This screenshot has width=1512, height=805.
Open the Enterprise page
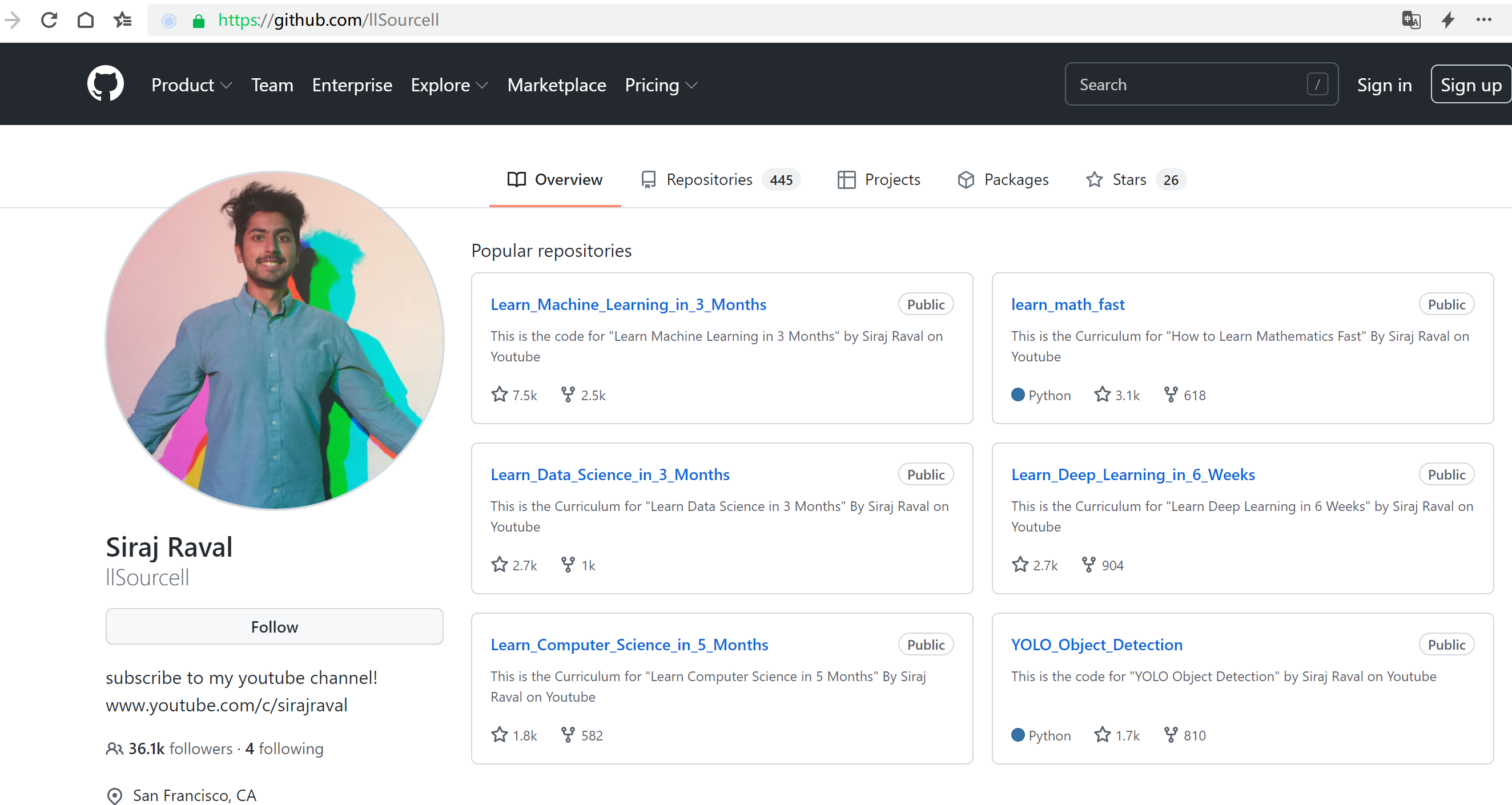point(352,85)
